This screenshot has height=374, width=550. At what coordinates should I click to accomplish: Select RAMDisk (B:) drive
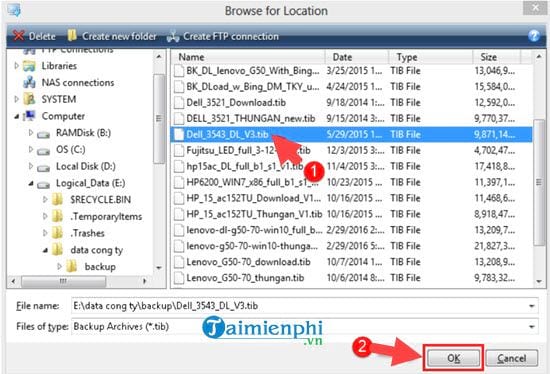(x=83, y=133)
